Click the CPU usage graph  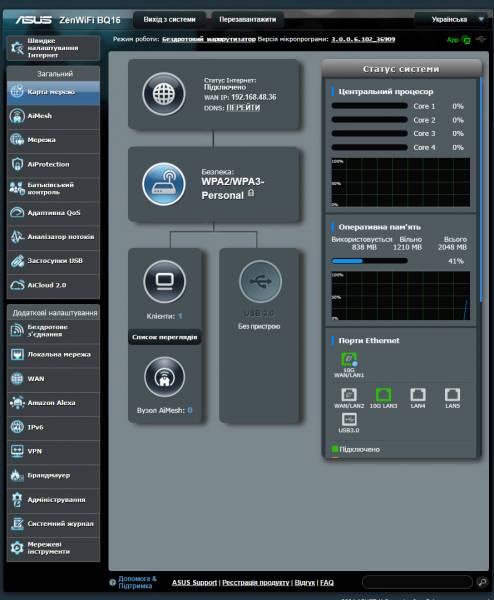(400, 182)
